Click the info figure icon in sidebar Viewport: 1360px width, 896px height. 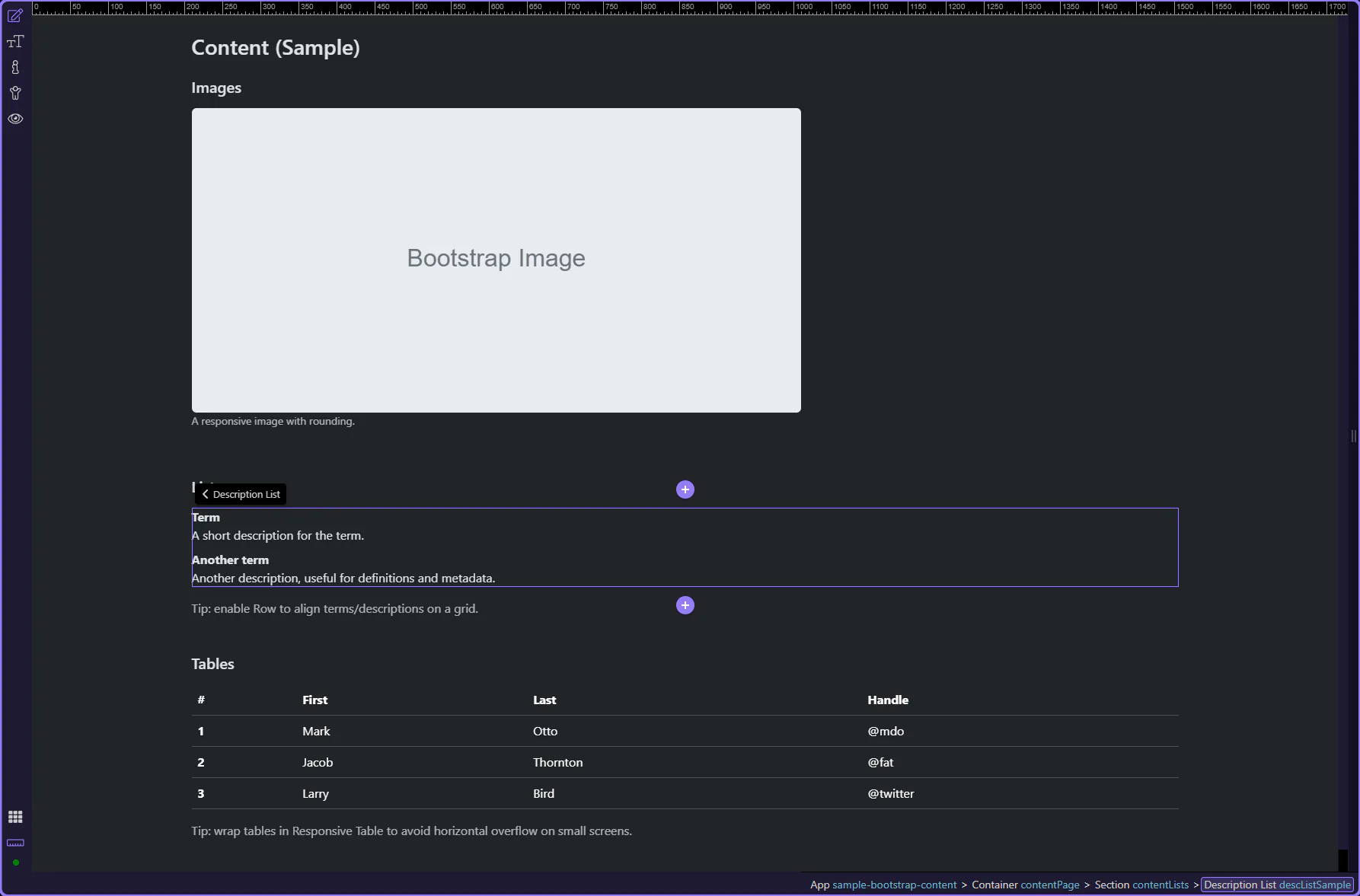point(15,68)
